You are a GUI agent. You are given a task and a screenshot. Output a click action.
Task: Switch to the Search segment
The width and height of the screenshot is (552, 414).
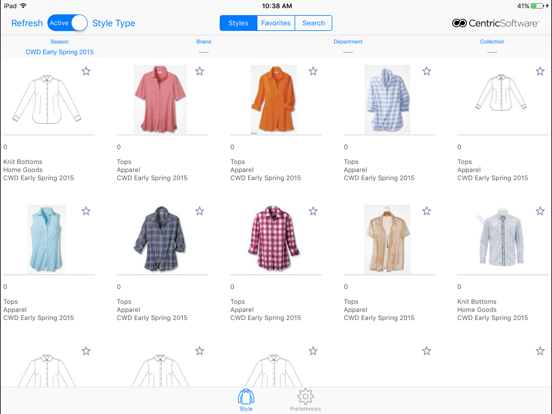[313, 23]
